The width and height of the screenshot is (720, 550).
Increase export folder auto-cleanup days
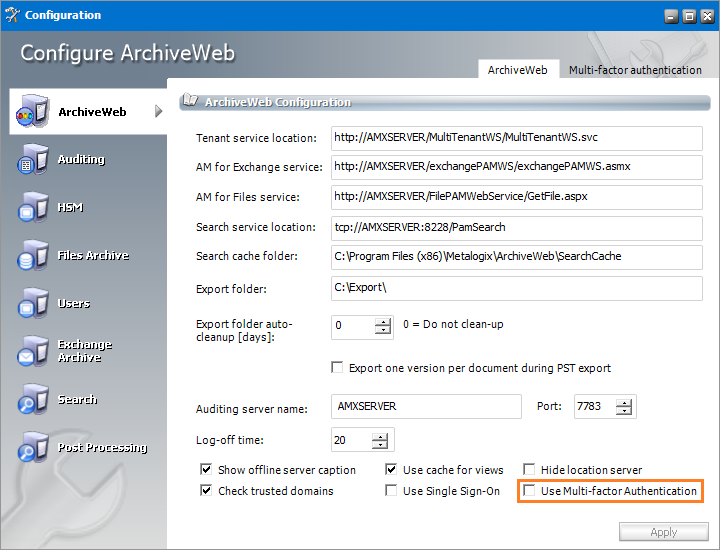click(x=383, y=322)
